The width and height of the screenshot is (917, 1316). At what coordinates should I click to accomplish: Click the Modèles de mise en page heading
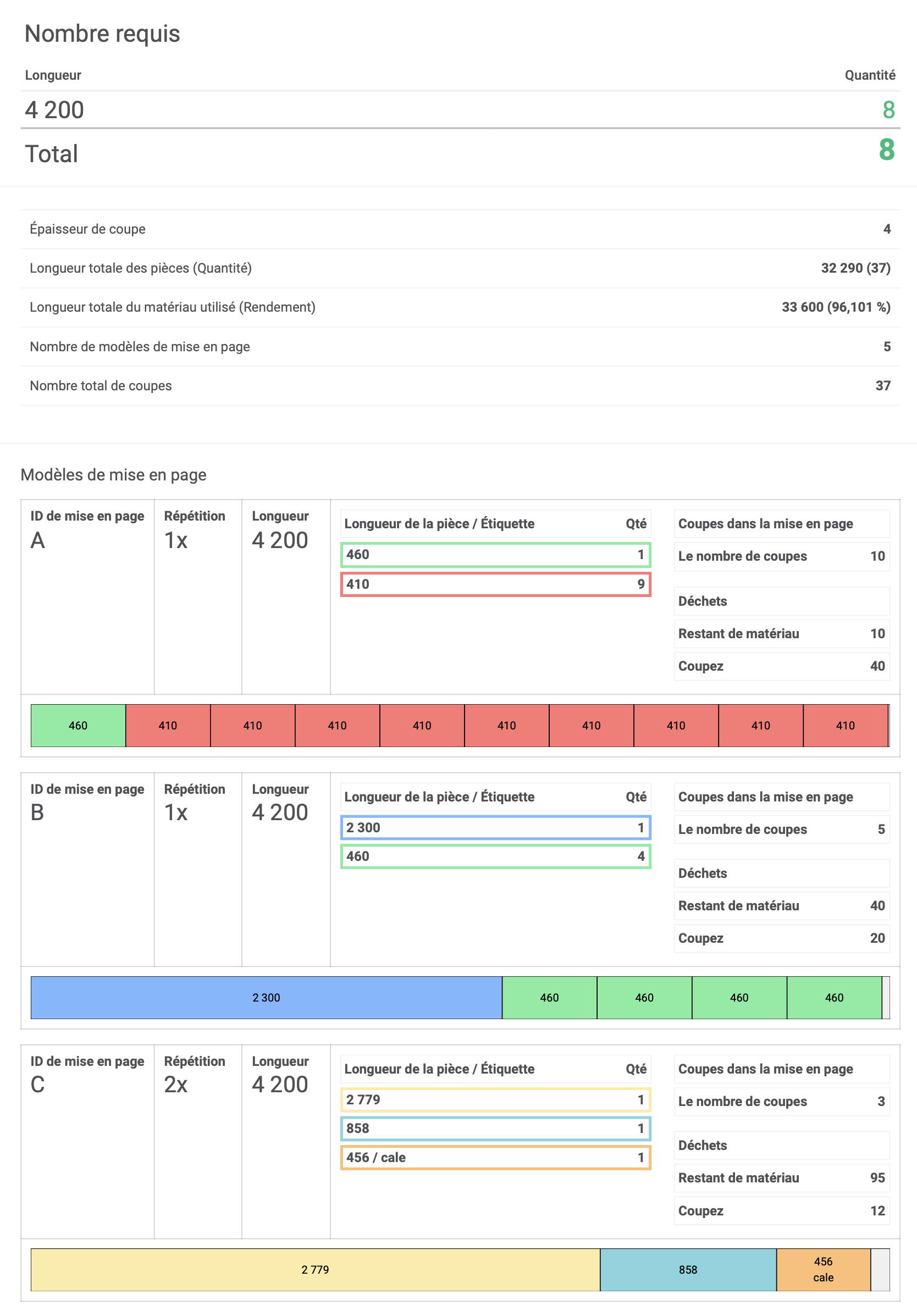tap(113, 474)
